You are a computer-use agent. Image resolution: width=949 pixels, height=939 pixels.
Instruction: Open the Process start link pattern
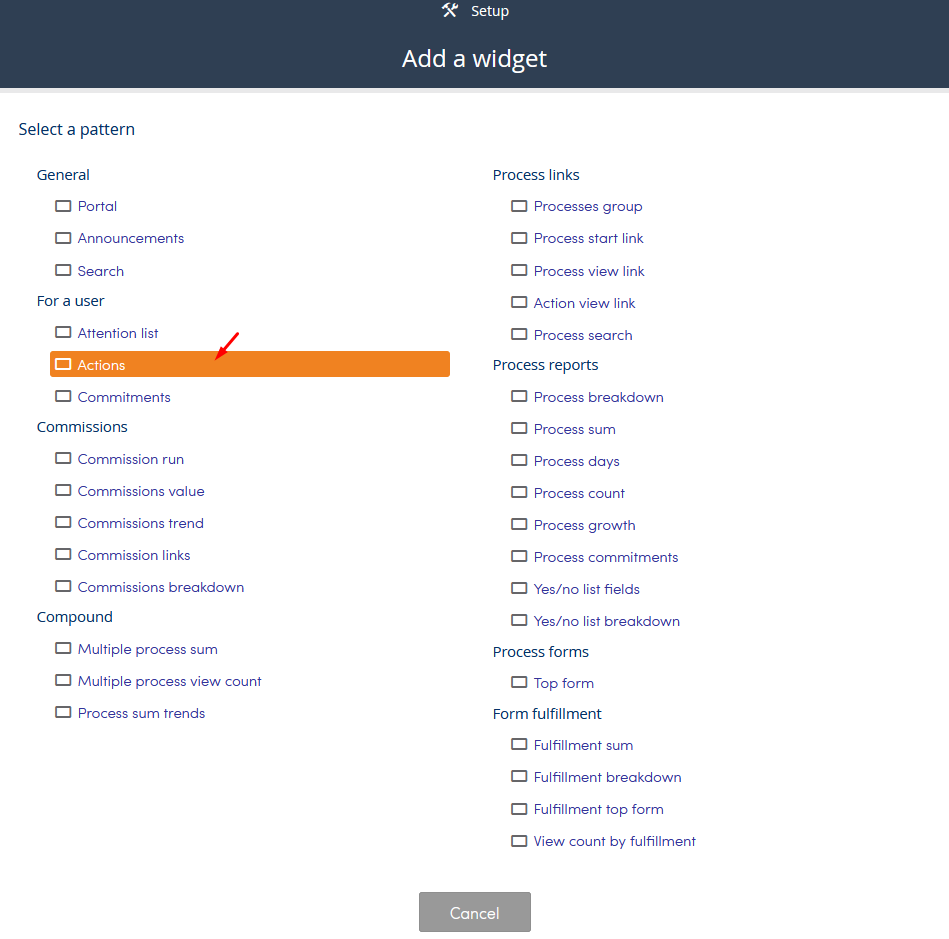point(588,239)
